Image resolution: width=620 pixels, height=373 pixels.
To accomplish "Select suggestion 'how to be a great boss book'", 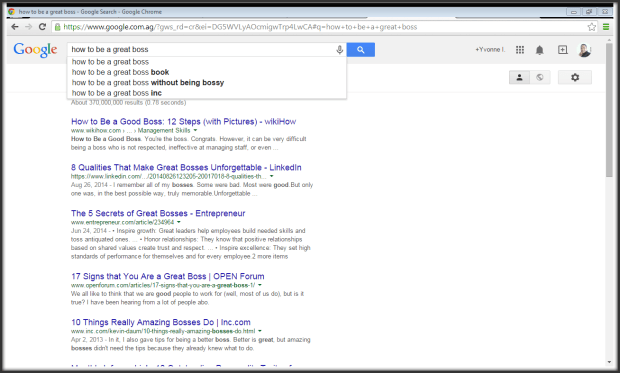I will (x=207, y=72).
